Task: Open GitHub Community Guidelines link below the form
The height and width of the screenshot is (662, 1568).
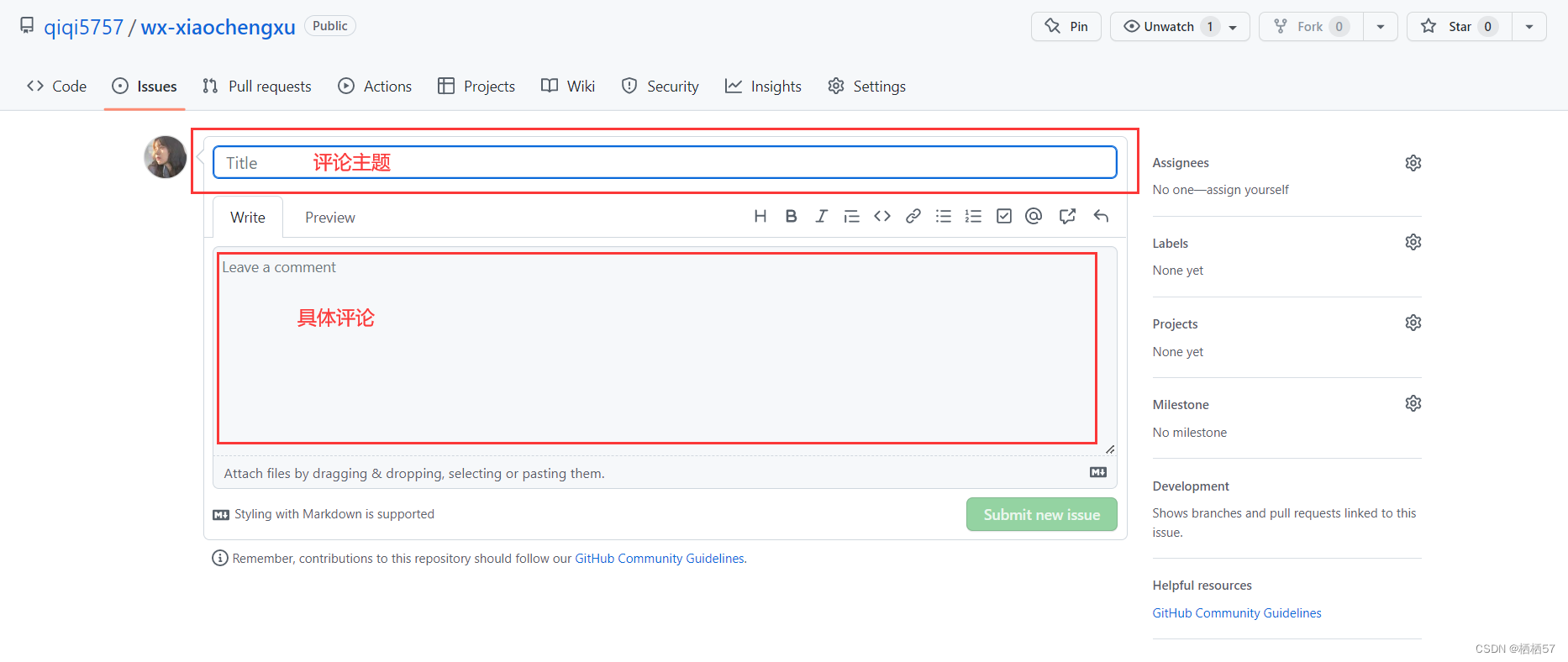Action: point(660,558)
